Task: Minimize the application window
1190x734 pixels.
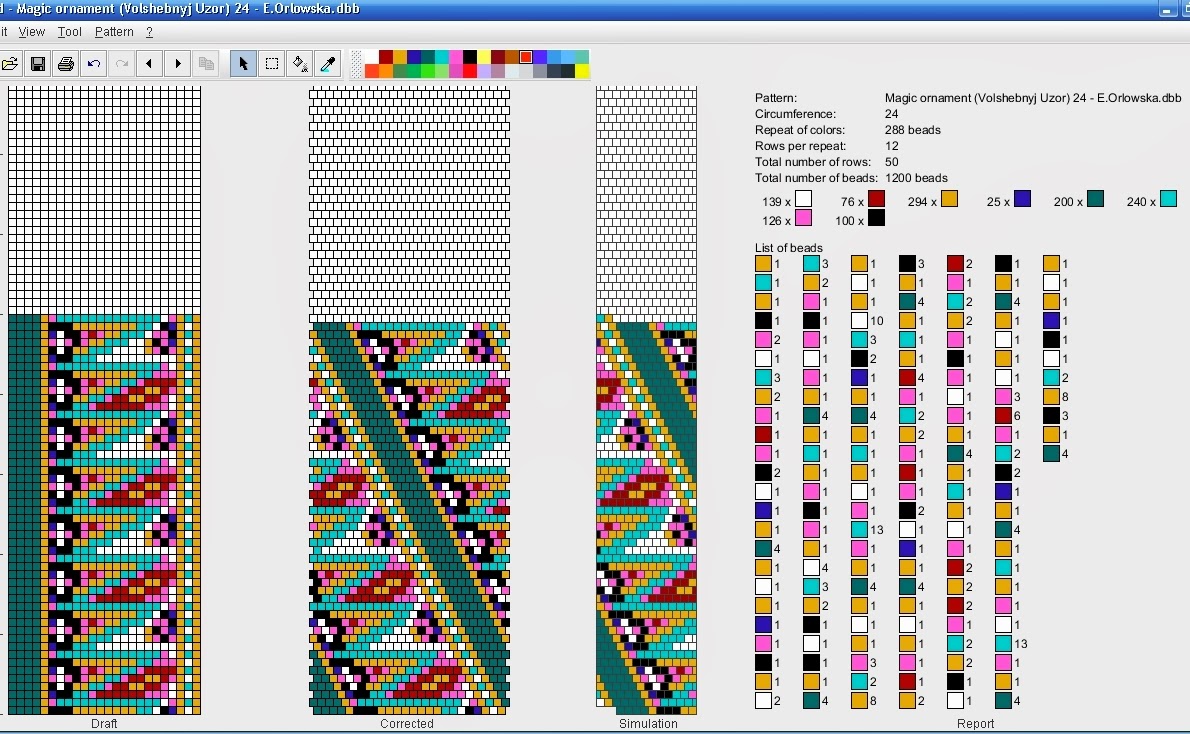Action: pyautogui.click(x=1167, y=9)
